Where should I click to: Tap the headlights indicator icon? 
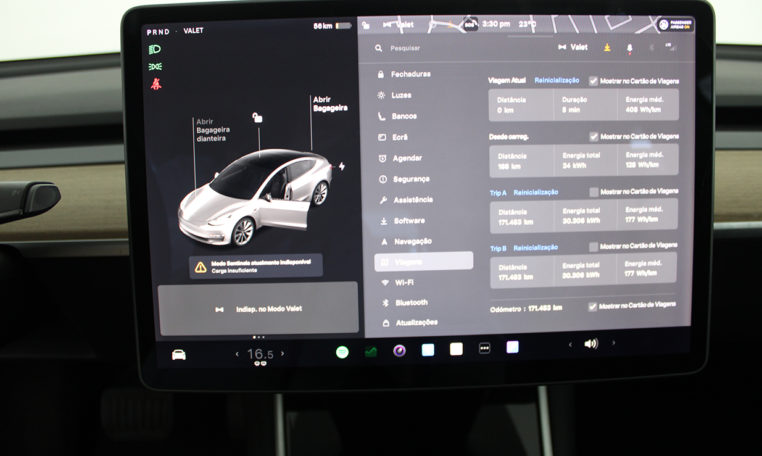pos(155,50)
